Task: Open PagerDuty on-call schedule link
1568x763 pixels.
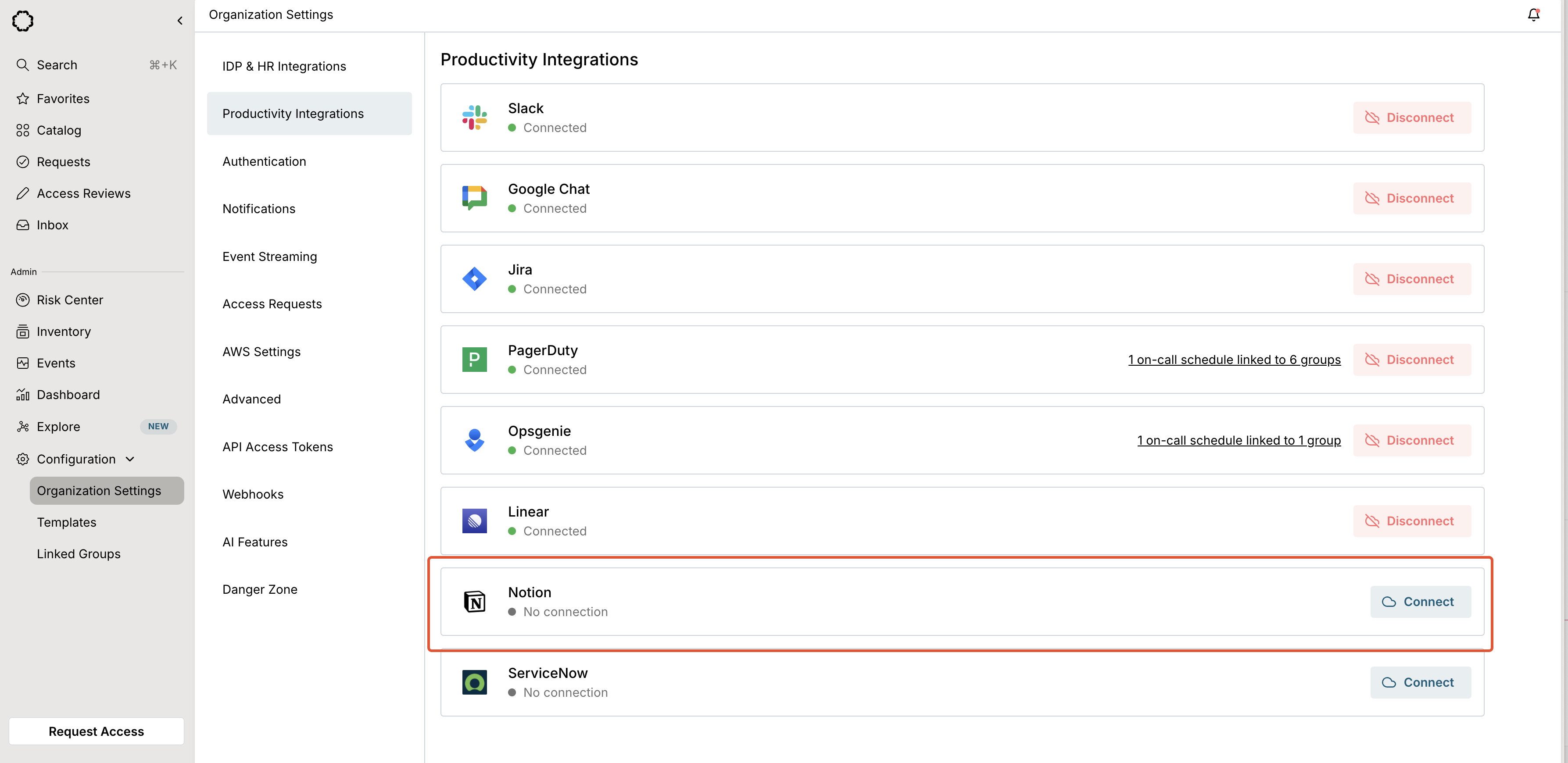Action: coord(1234,360)
